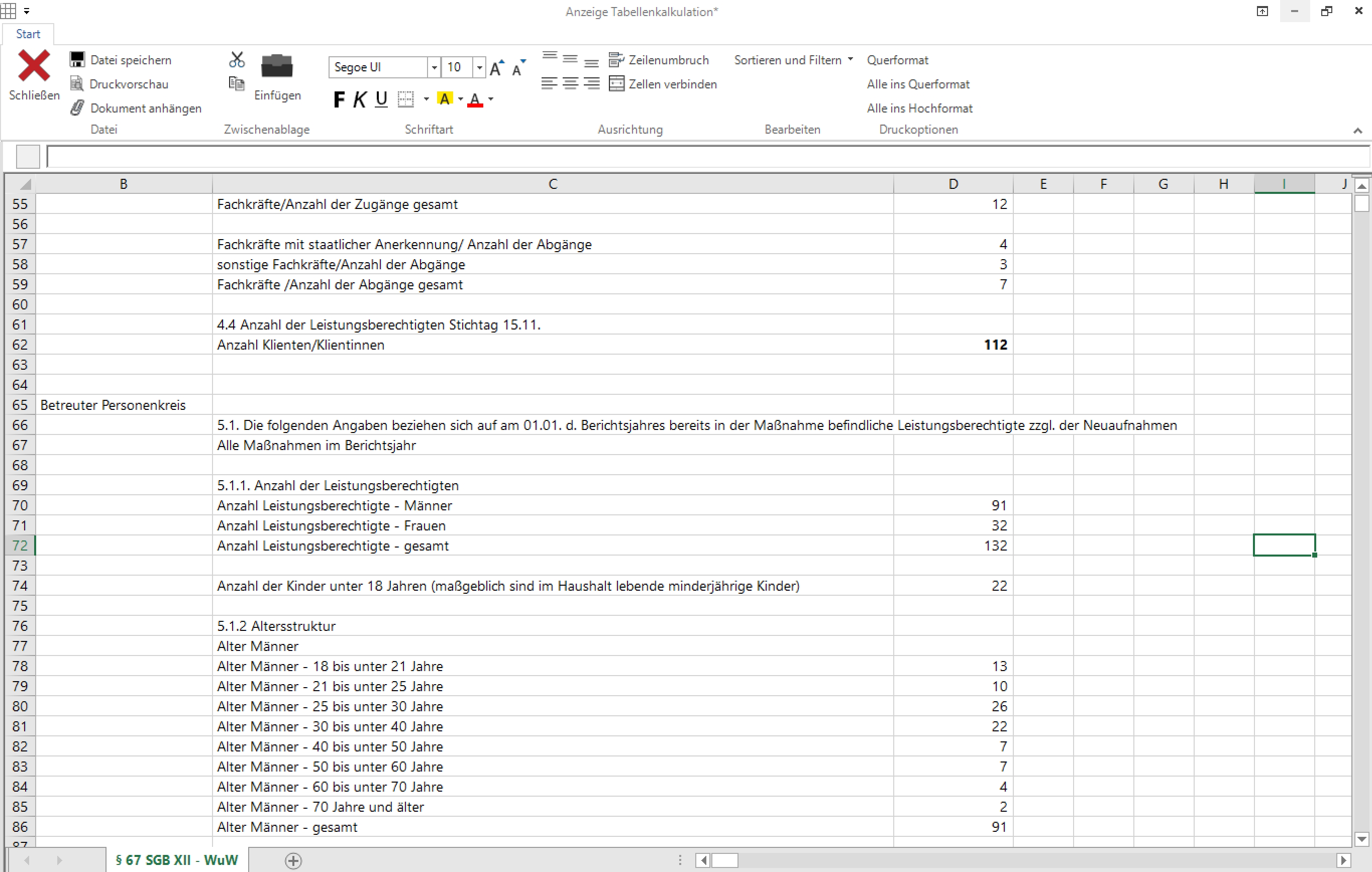Align text left

pos(549,83)
